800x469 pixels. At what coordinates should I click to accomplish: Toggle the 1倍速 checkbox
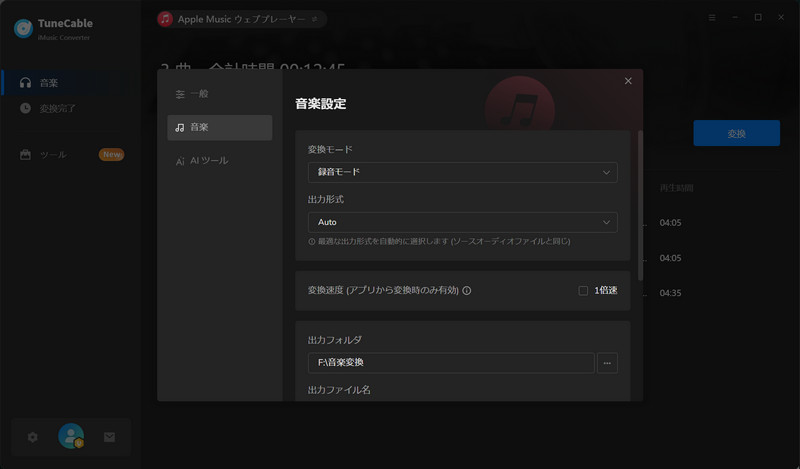click(583, 290)
